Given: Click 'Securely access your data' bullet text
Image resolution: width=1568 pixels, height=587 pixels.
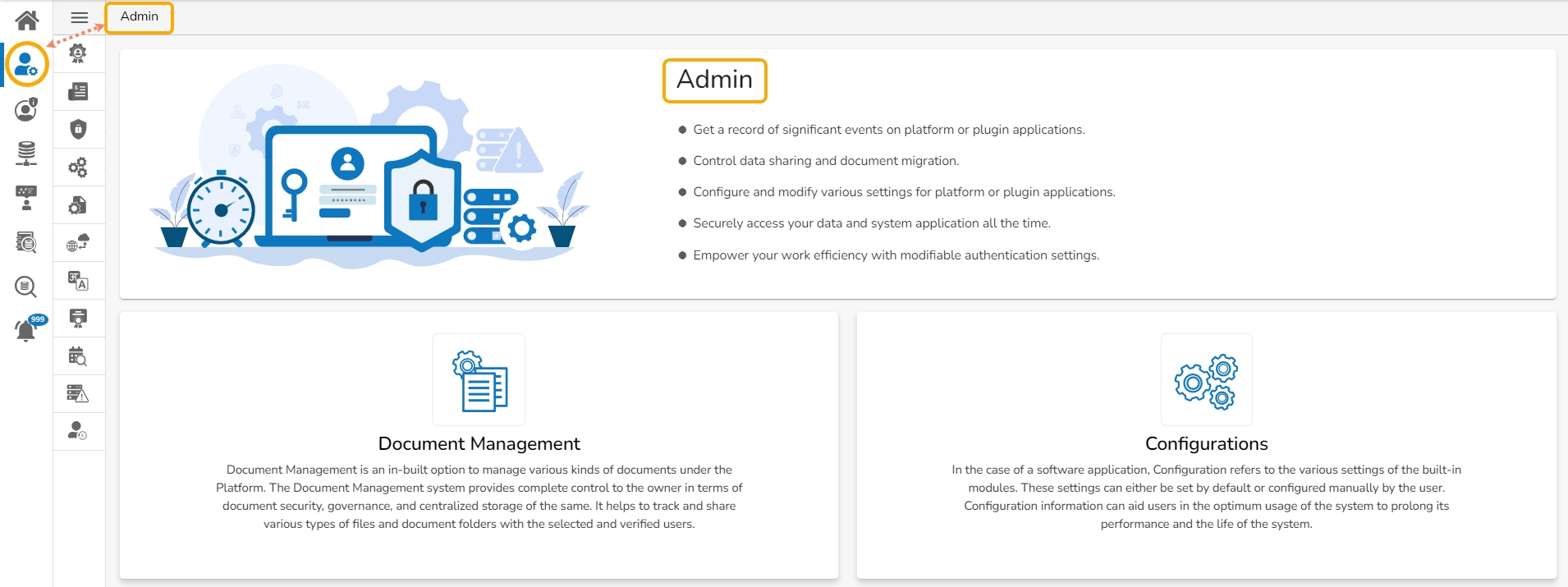Looking at the screenshot, I should pos(872,223).
